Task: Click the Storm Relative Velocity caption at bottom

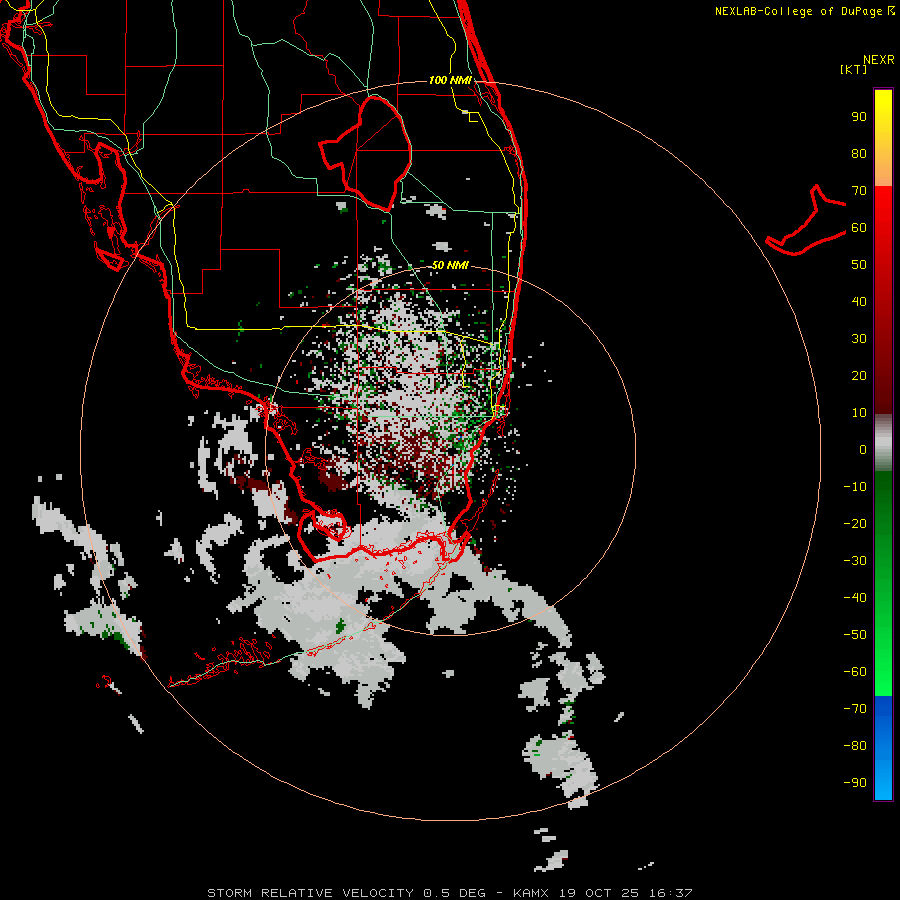Action: click(x=449, y=893)
